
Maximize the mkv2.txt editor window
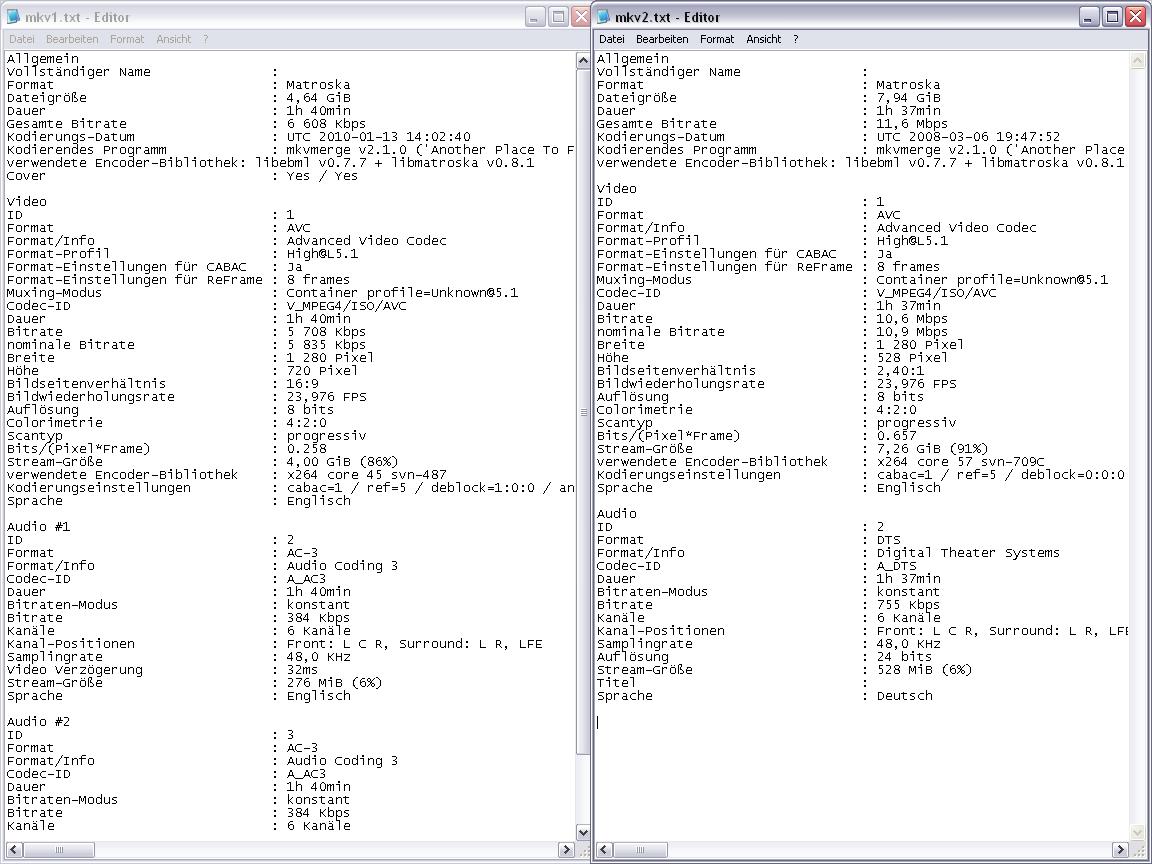point(1112,17)
